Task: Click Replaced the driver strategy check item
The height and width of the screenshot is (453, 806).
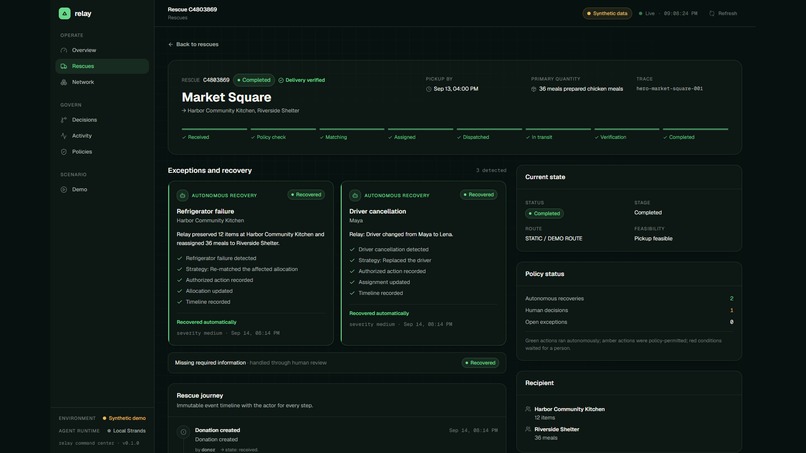Action: (390, 260)
